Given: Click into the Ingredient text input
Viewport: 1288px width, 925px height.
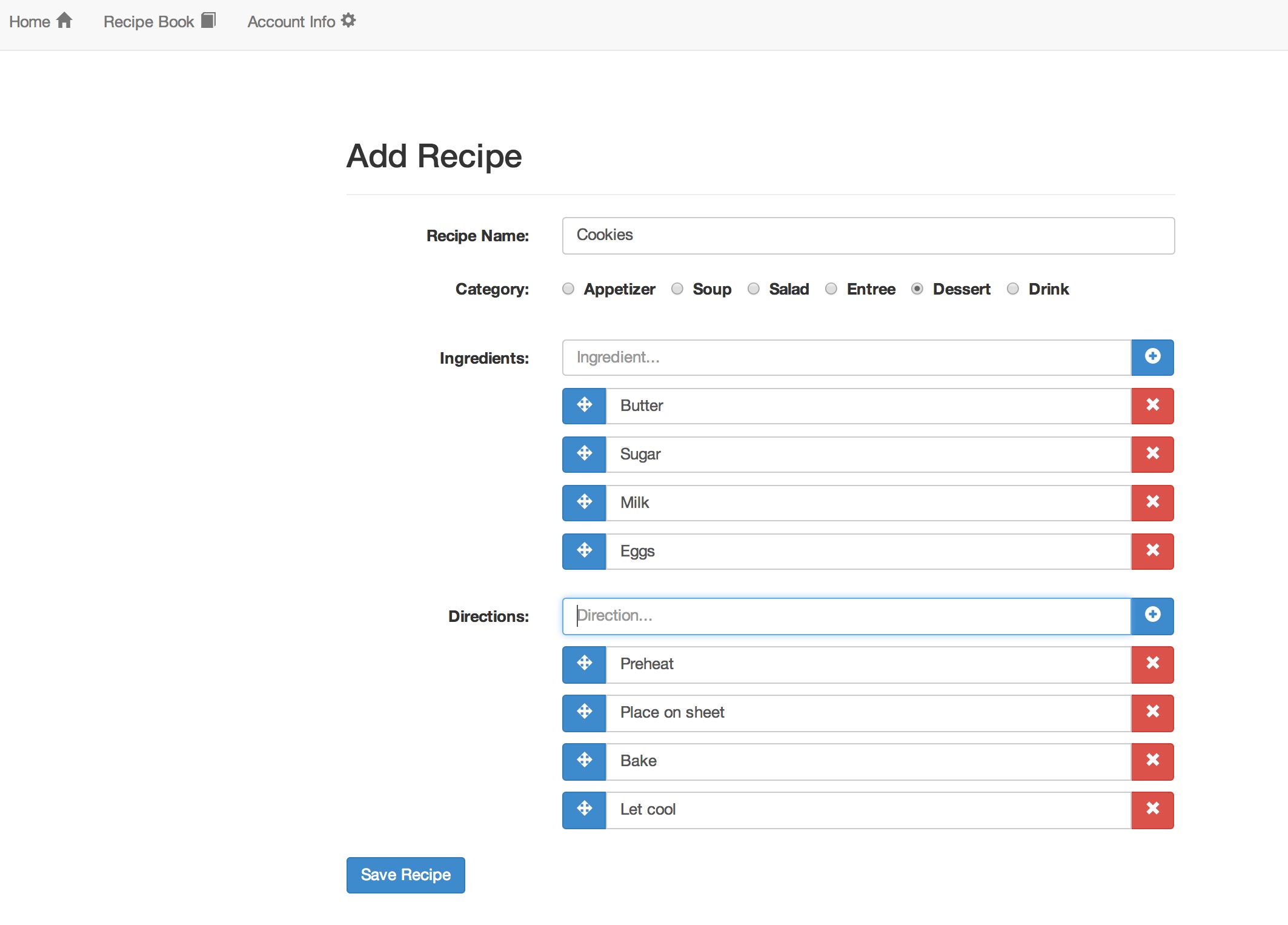Looking at the screenshot, I should (x=846, y=357).
